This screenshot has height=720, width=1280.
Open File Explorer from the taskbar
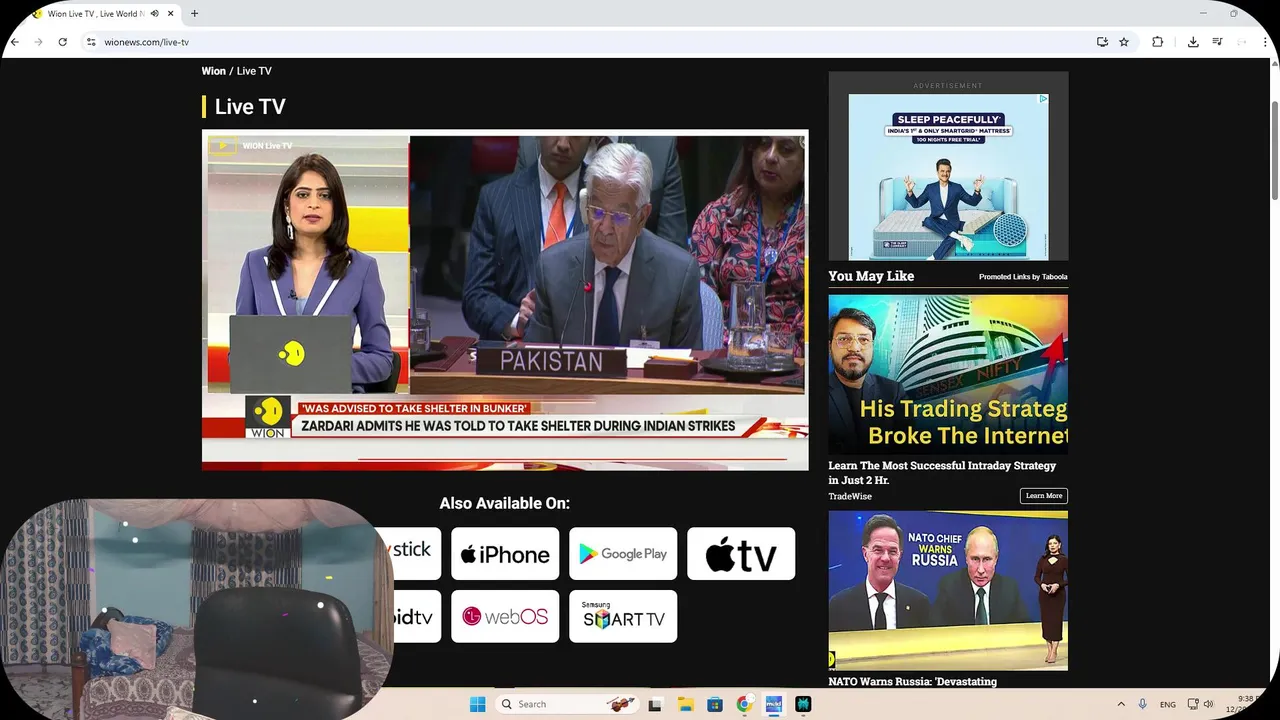[x=685, y=704]
